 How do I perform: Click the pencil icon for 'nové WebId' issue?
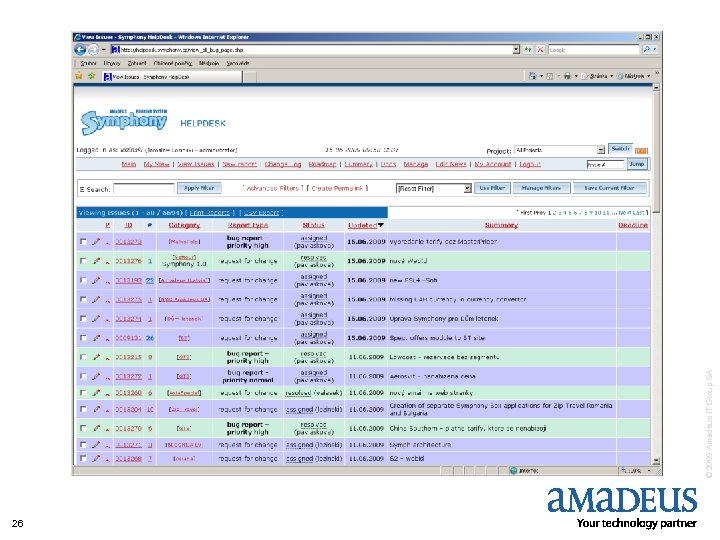[x=96, y=261]
